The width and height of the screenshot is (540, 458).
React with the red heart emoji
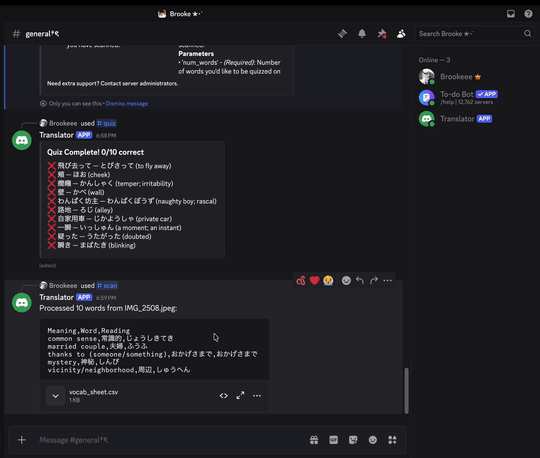[314, 281]
